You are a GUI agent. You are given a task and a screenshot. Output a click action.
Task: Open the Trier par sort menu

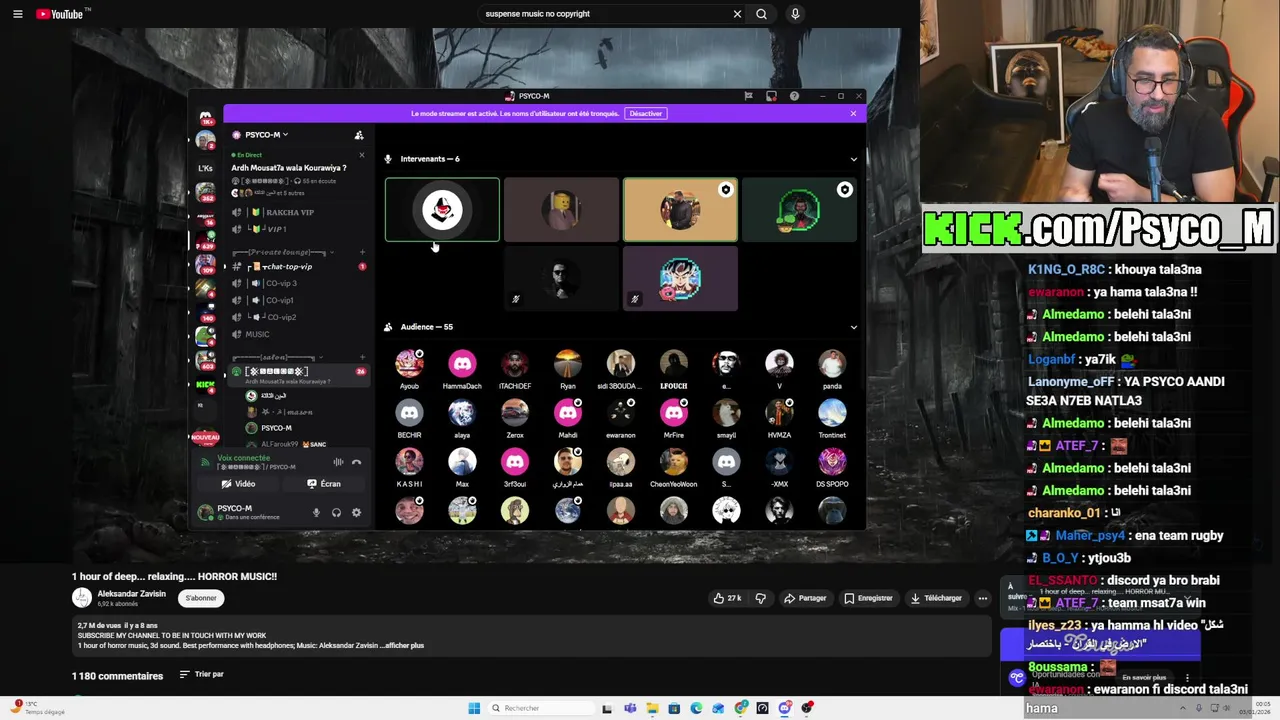point(201,674)
